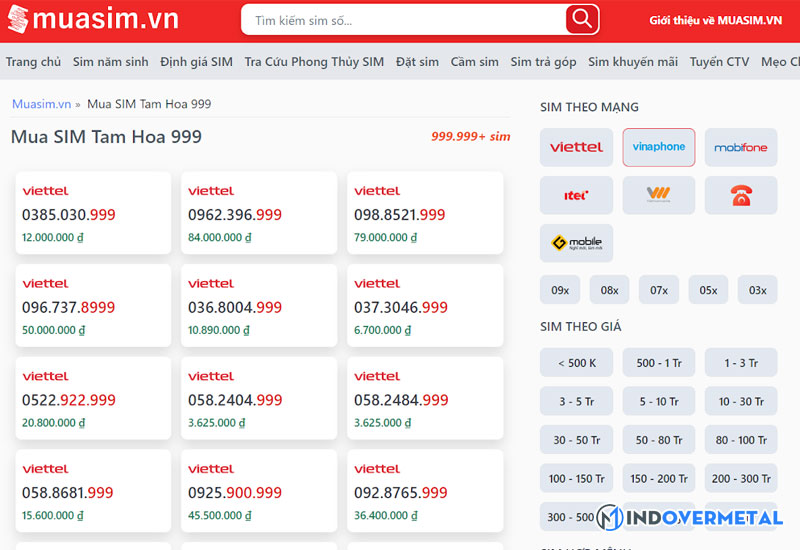The height and width of the screenshot is (550, 800).
Task: Filter by the 09x prefix button
Action: (560, 290)
